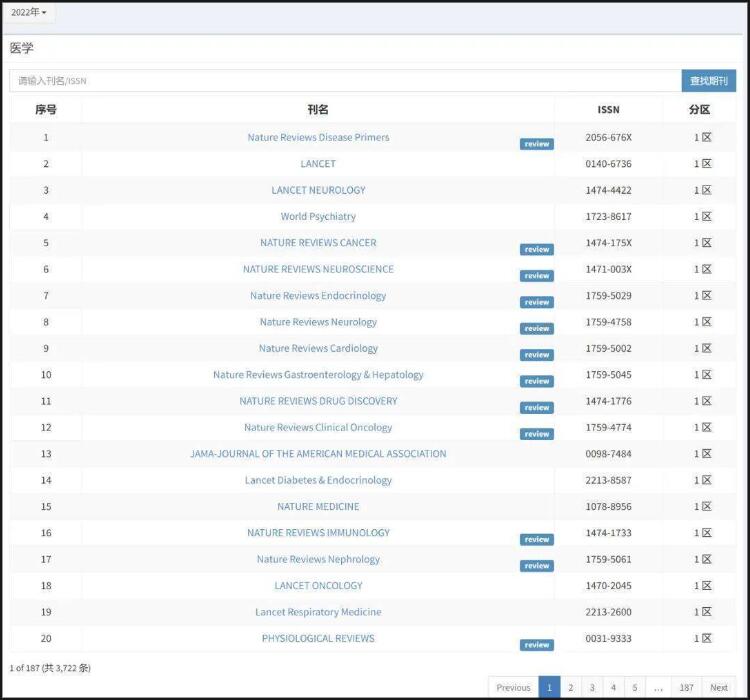750x700 pixels.
Task: Go to page 2 of results
Action: pyautogui.click(x=570, y=687)
